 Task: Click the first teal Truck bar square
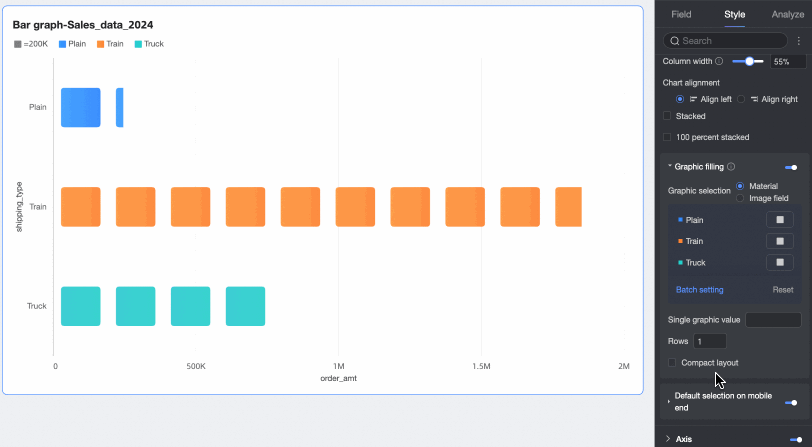pyautogui.click(x=81, y=306)
